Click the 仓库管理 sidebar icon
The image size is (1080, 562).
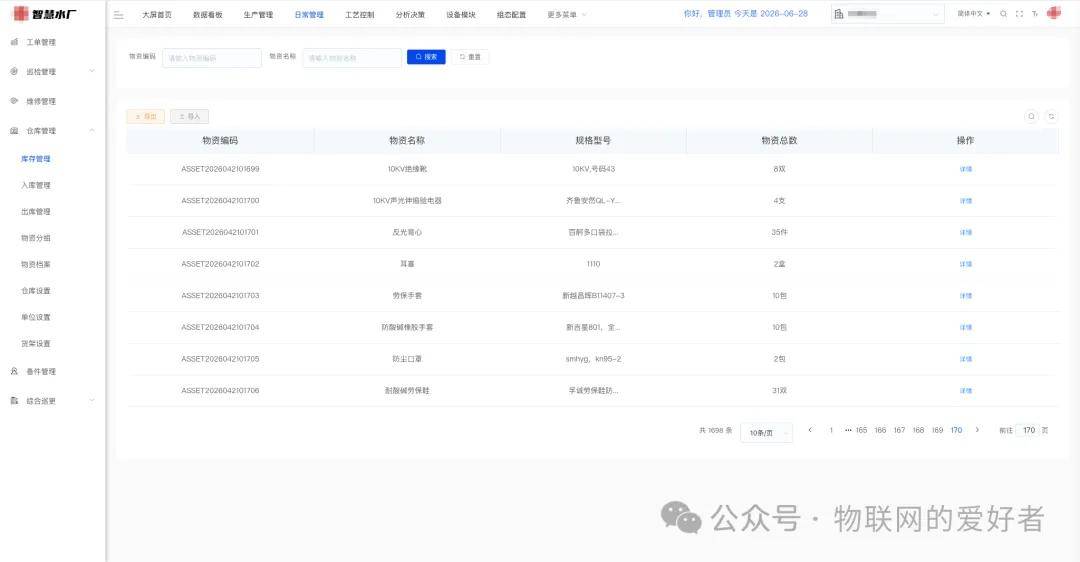14,130
